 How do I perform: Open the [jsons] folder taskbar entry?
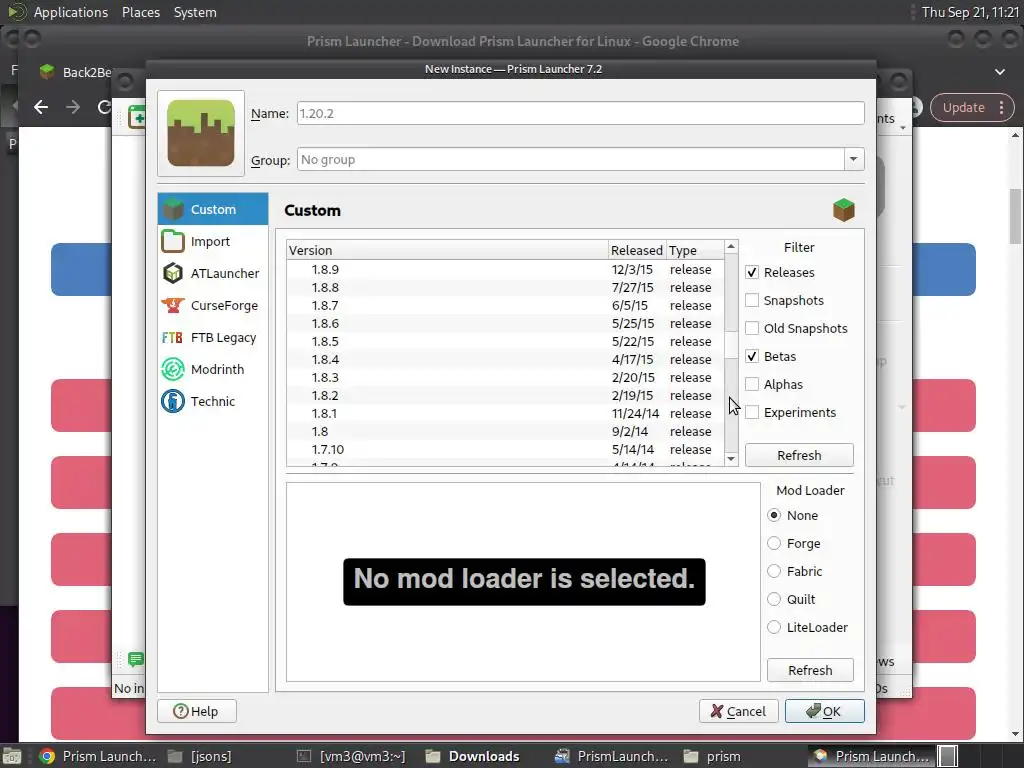(200, 756)
